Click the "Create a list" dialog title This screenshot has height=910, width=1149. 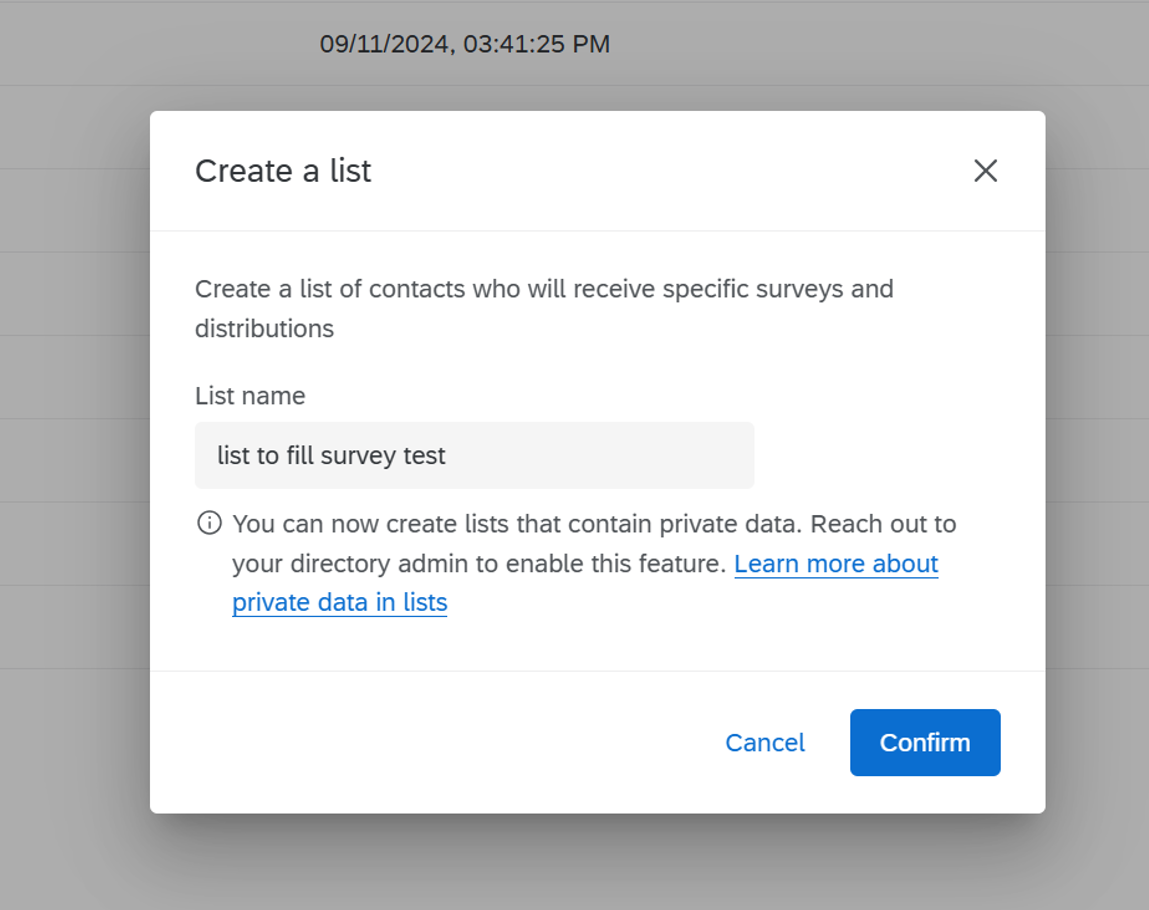[283, 171]
